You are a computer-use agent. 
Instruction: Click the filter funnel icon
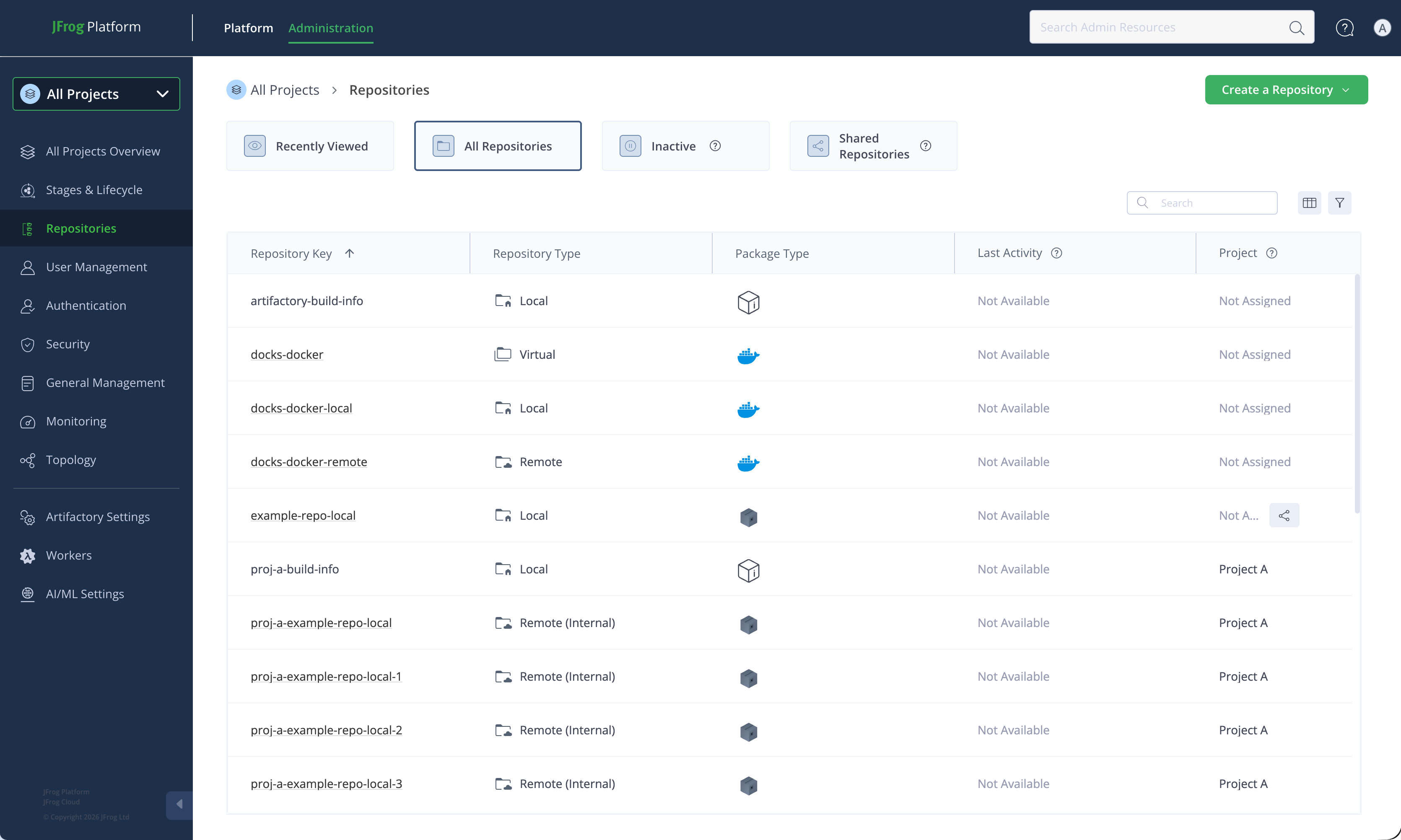(x=1339, y=202)
